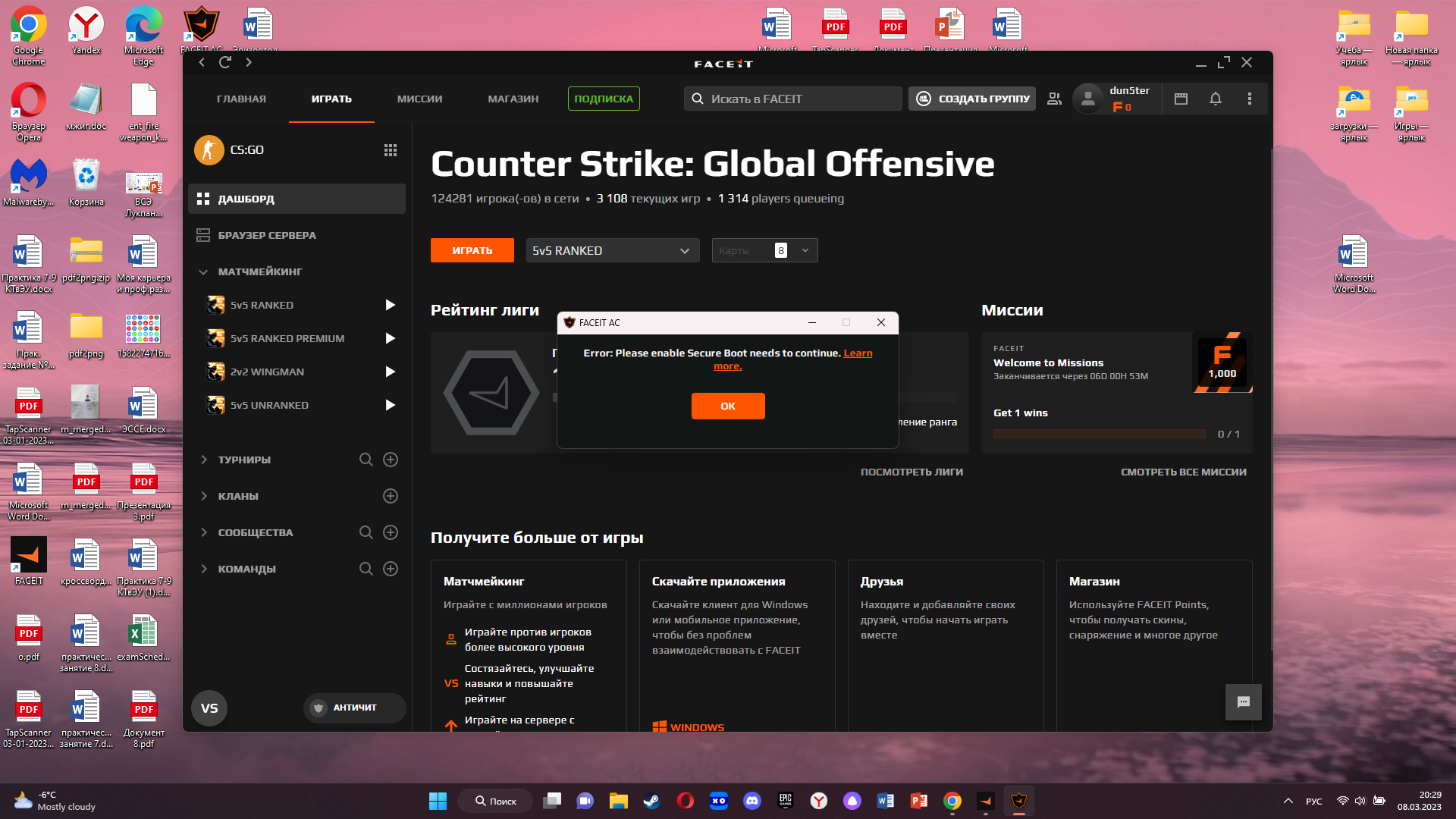The width and height of the screenshot is (1456, 819).
Task: Click the user avatar next to dun5ter
Action: 1088,99
